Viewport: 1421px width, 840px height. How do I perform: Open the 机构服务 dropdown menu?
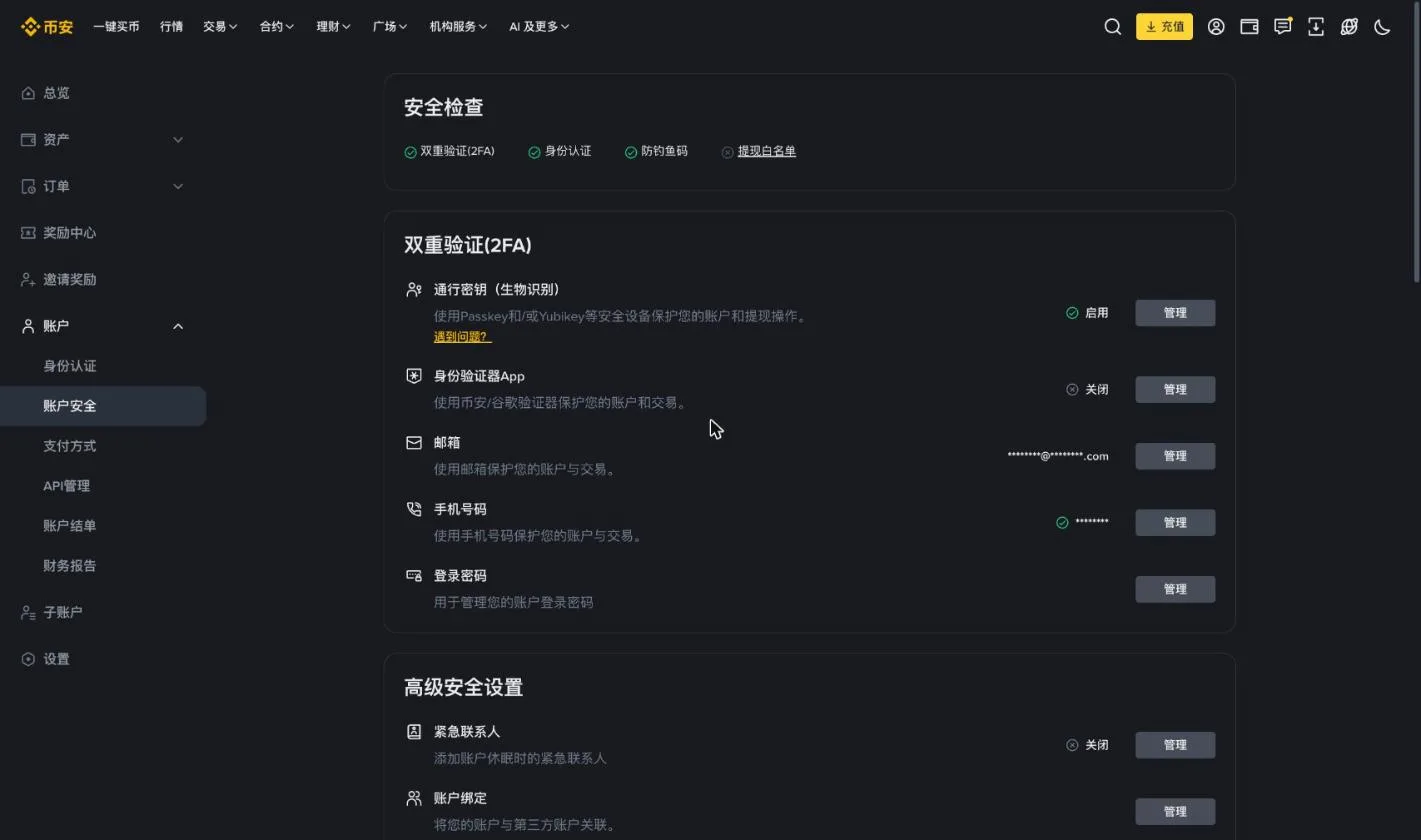[x=458, y=27]
